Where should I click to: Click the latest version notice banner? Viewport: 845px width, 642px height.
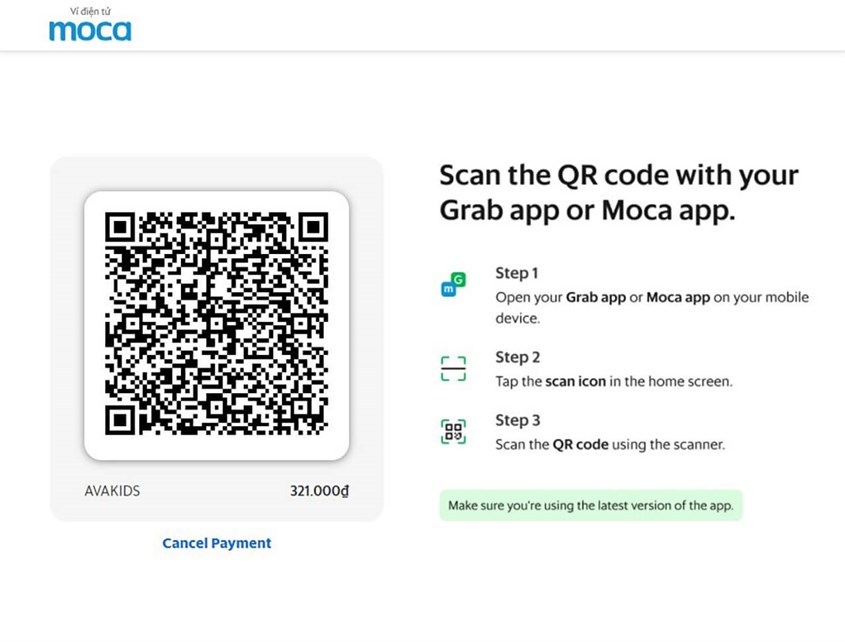click(x=591, y=505)
